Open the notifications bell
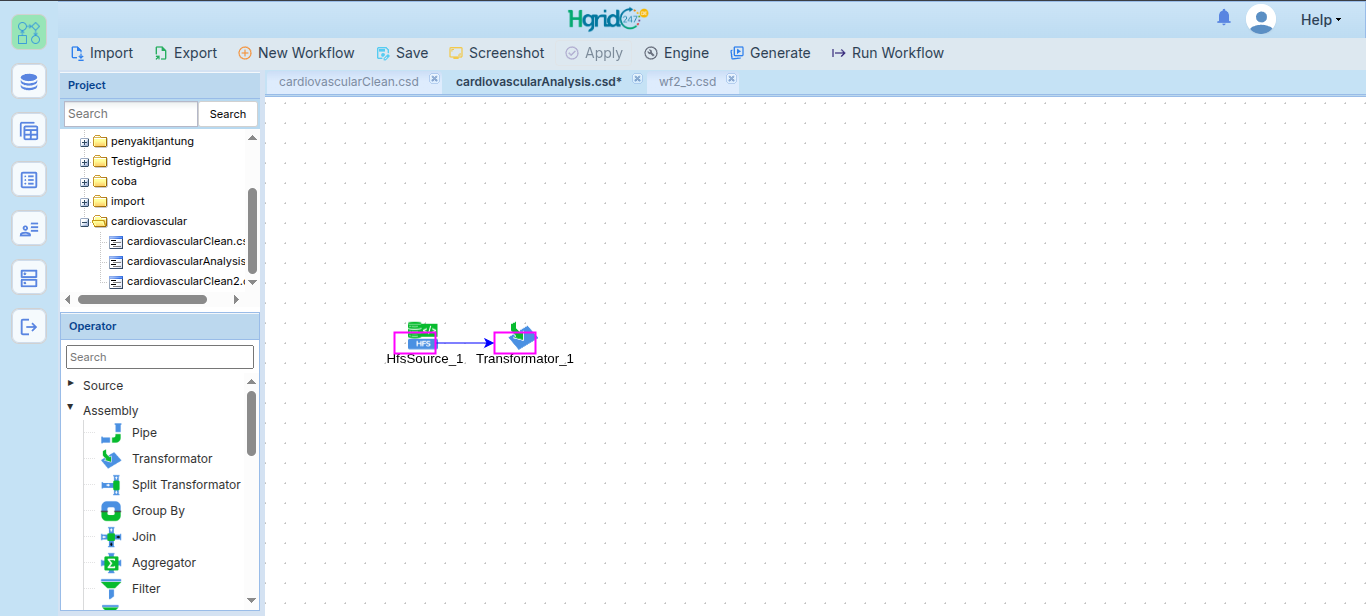1366x616 pixels. tap(1224, 18)
